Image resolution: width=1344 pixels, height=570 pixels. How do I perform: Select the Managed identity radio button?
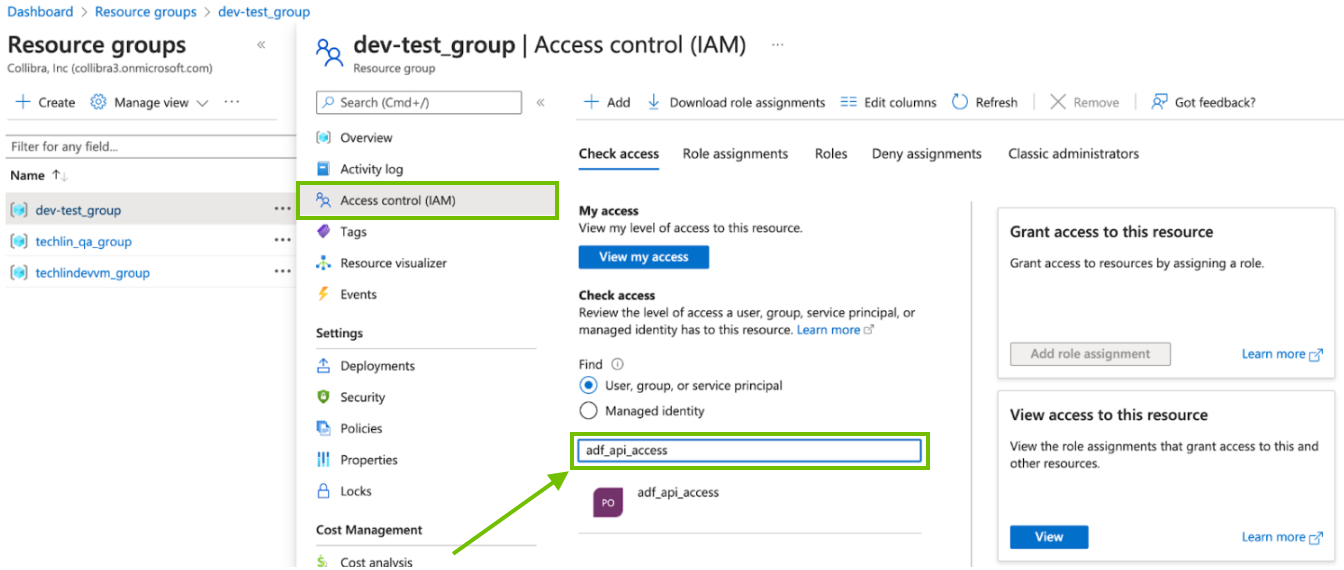tap(588, 411)
